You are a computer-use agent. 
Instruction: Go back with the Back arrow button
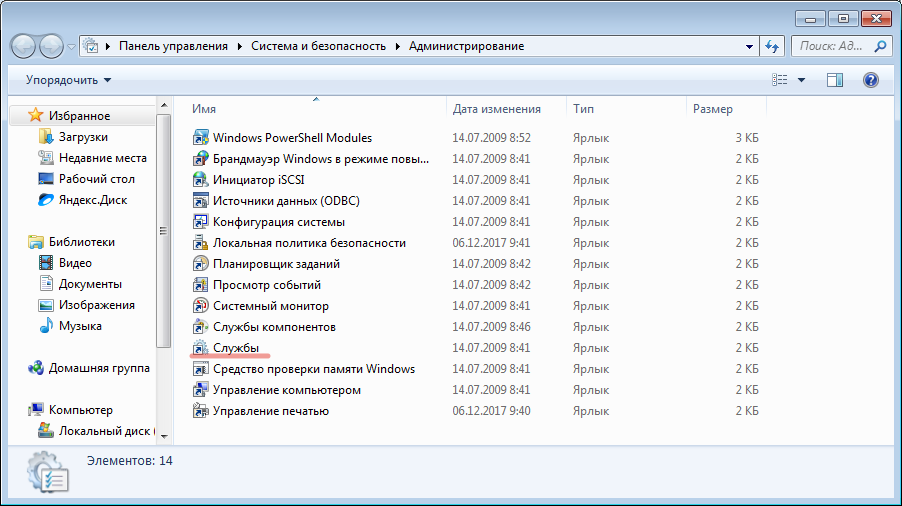pyautogui.click(x=24, y=47)
